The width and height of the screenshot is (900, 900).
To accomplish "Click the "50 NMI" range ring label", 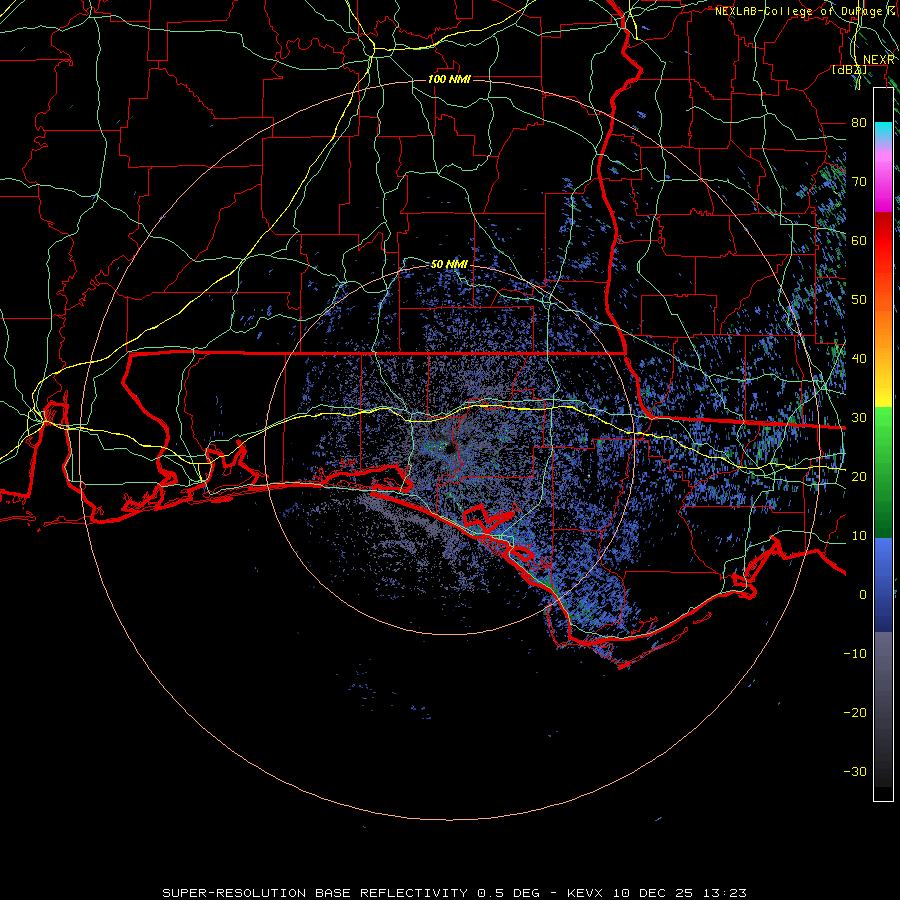I will (x=449, y=264).
